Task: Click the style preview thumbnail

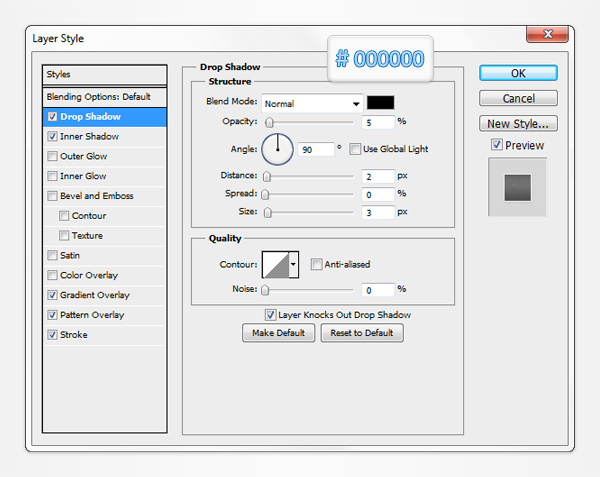Action: (517, 186)
